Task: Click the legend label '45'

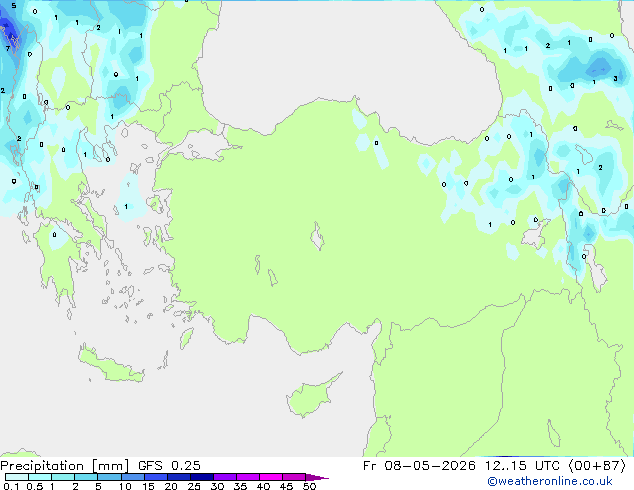Action: point(286,486)
